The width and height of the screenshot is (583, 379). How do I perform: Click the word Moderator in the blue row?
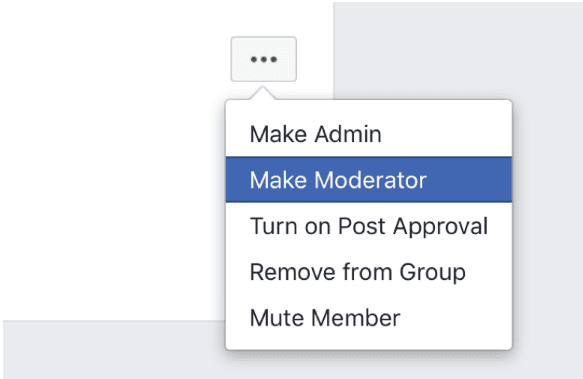coord(370,180)
